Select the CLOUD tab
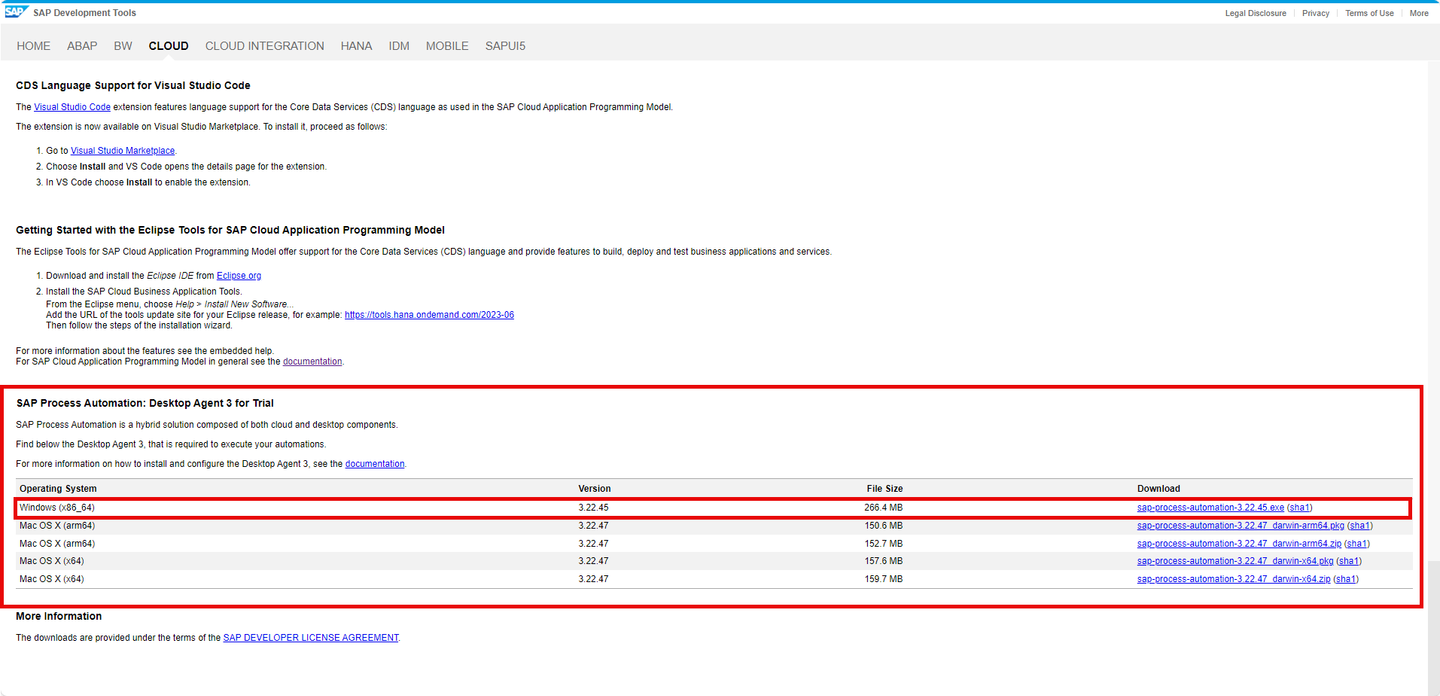This screenshot has width=1440, height=696. pos(169,46)
